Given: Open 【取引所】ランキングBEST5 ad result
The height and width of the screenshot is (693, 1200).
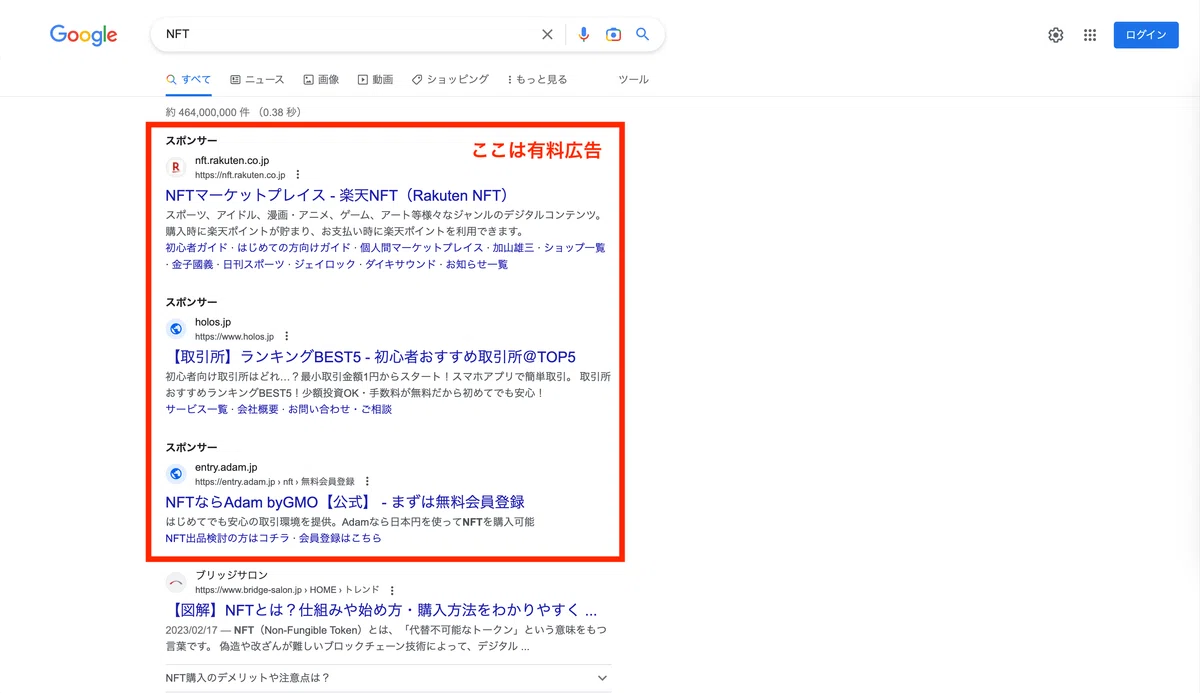Looking at the screenshot, I should pos(371,357).
